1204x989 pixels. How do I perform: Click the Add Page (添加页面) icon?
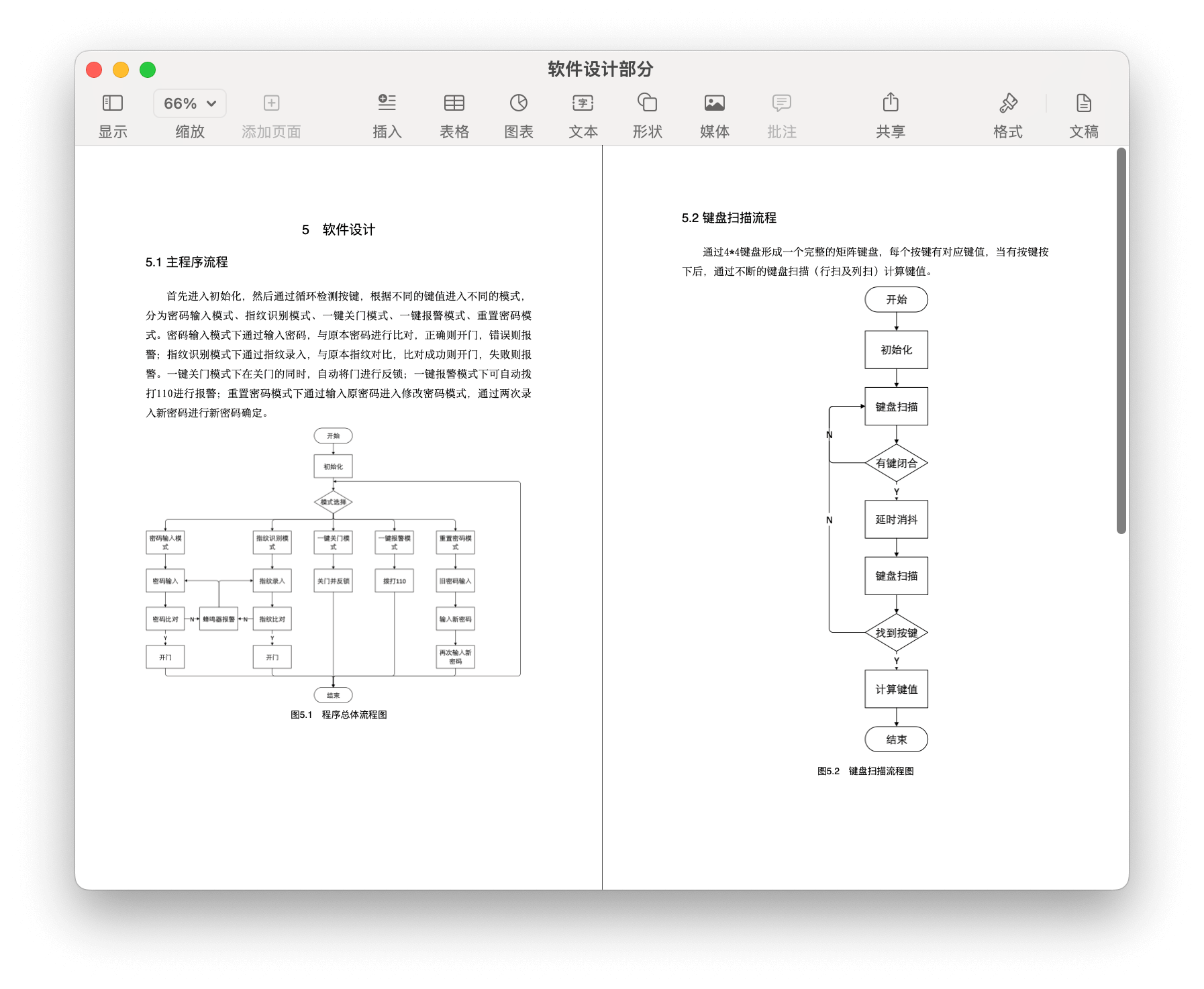pyautogui.click(x=271, y=103)
